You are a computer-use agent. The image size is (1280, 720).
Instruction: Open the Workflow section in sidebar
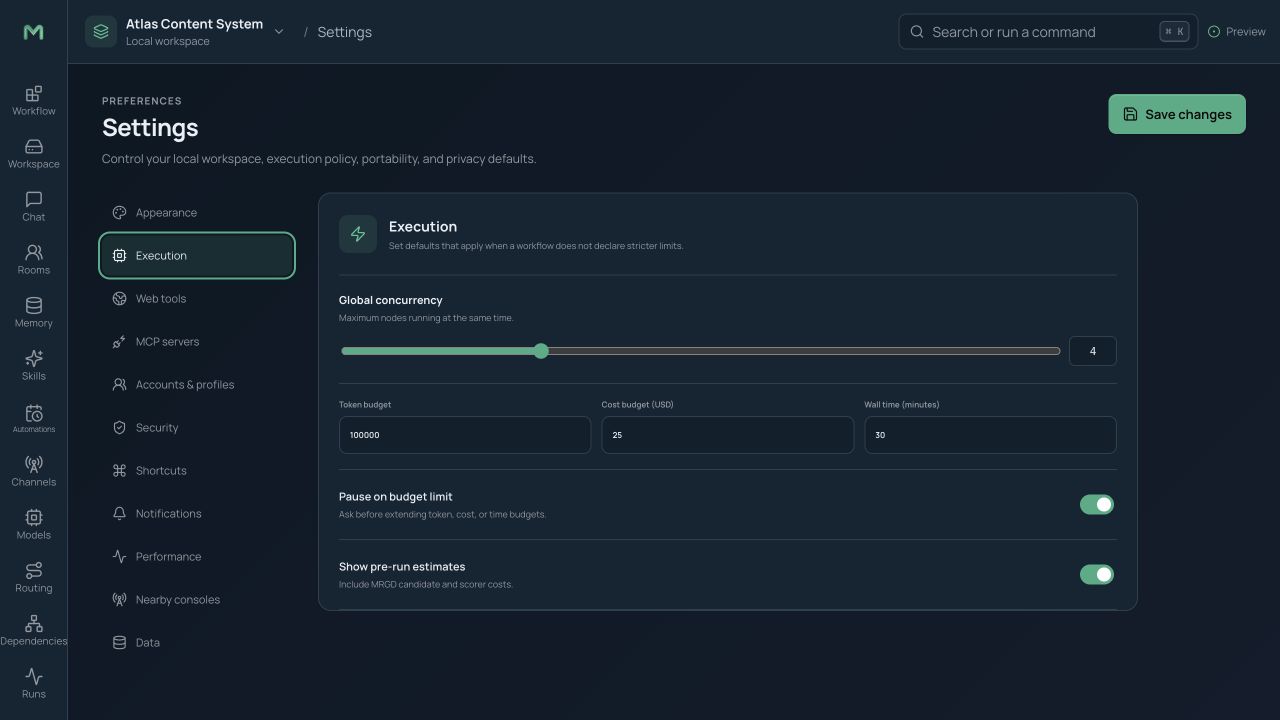pos(33,101)
